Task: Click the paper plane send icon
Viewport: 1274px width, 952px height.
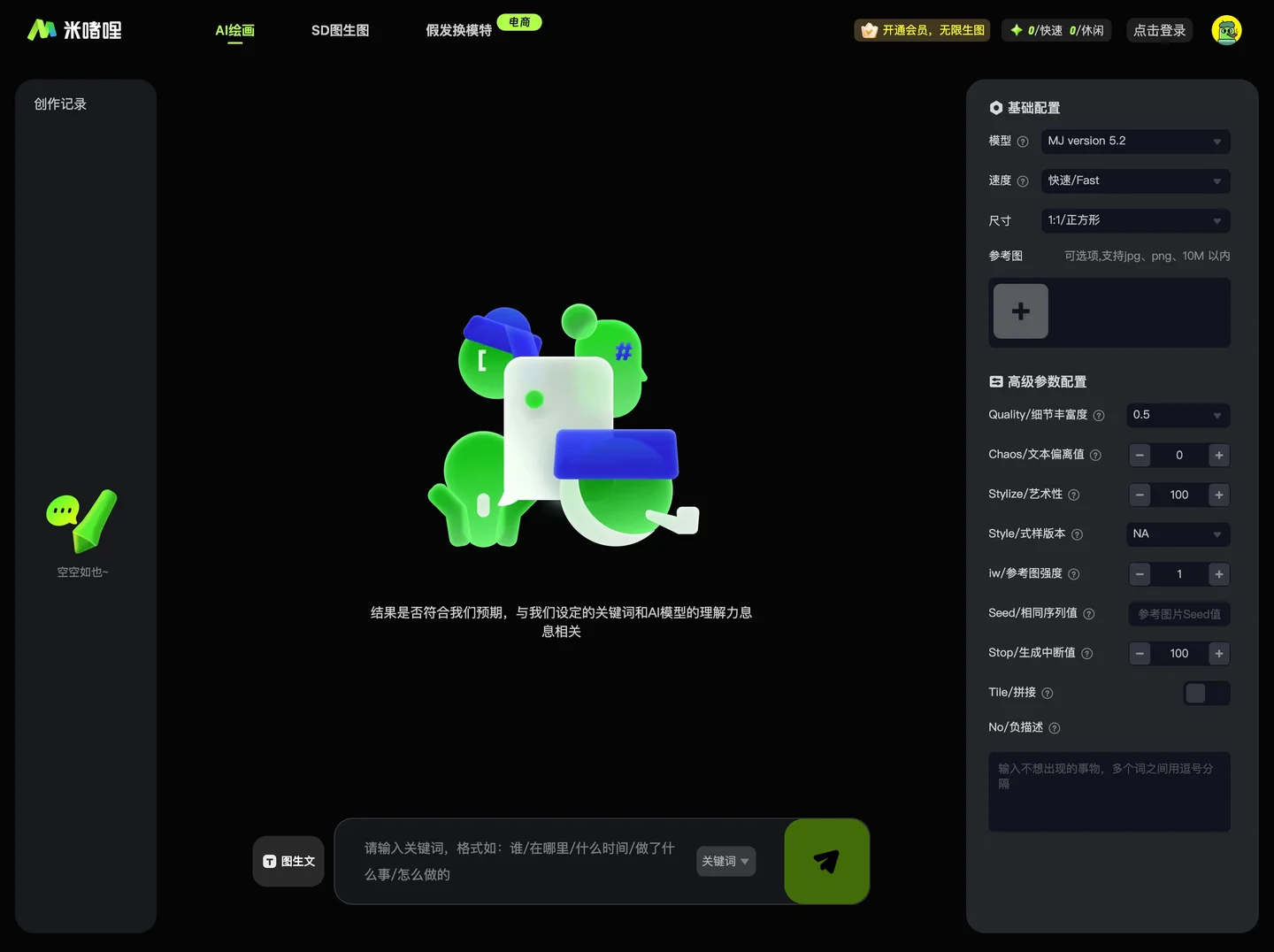Action: [825, 861]
